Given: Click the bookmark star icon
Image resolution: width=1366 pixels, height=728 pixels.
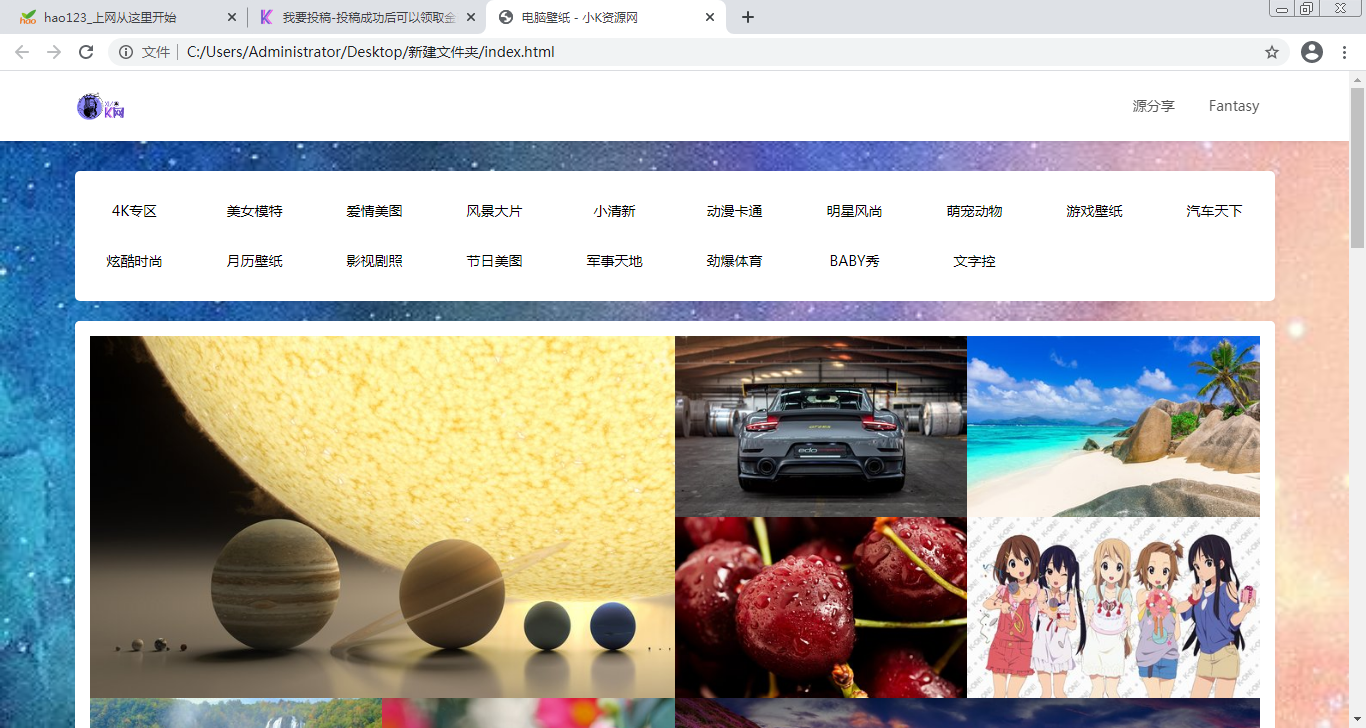Looking at the screenshot, I should pos(1272,52).
